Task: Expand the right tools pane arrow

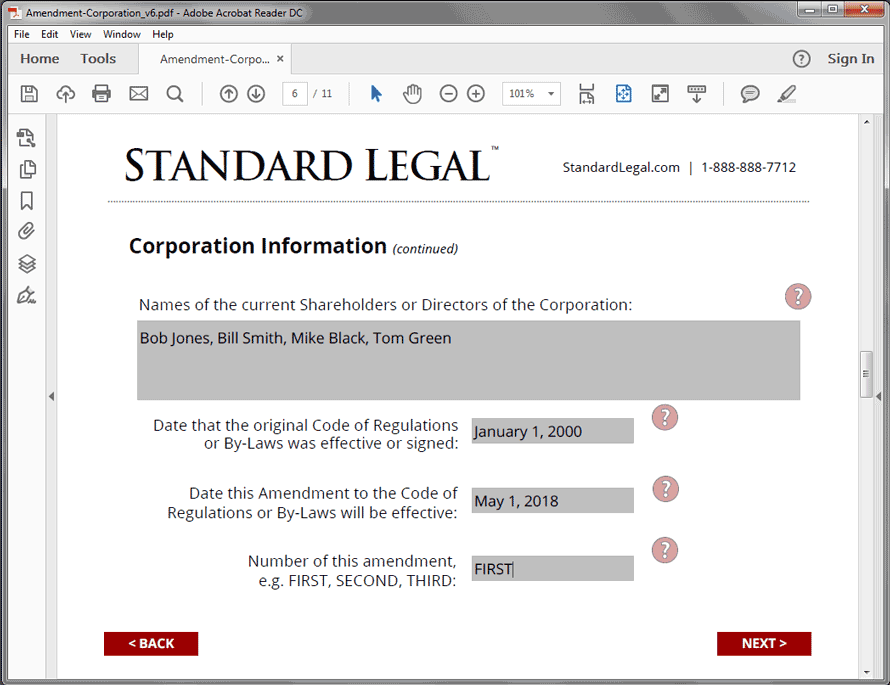Action: coord(879,397)
